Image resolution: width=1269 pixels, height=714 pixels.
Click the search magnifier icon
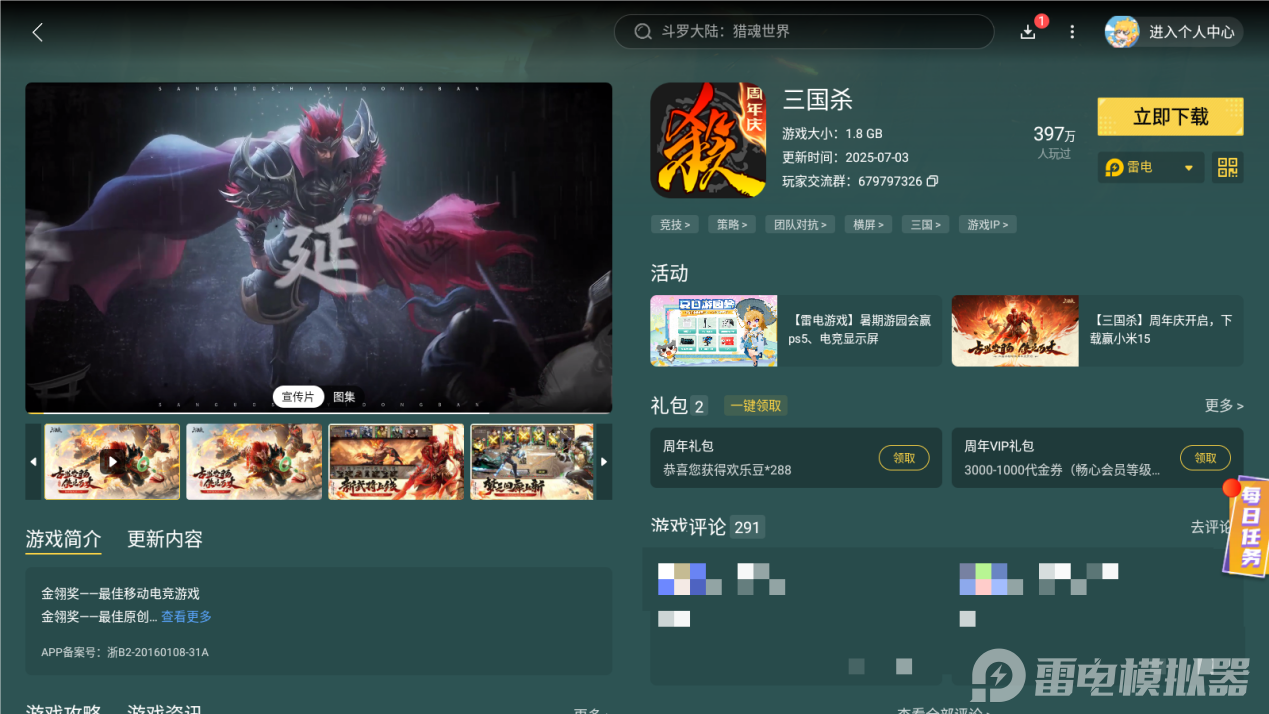(x=643, y=31)
